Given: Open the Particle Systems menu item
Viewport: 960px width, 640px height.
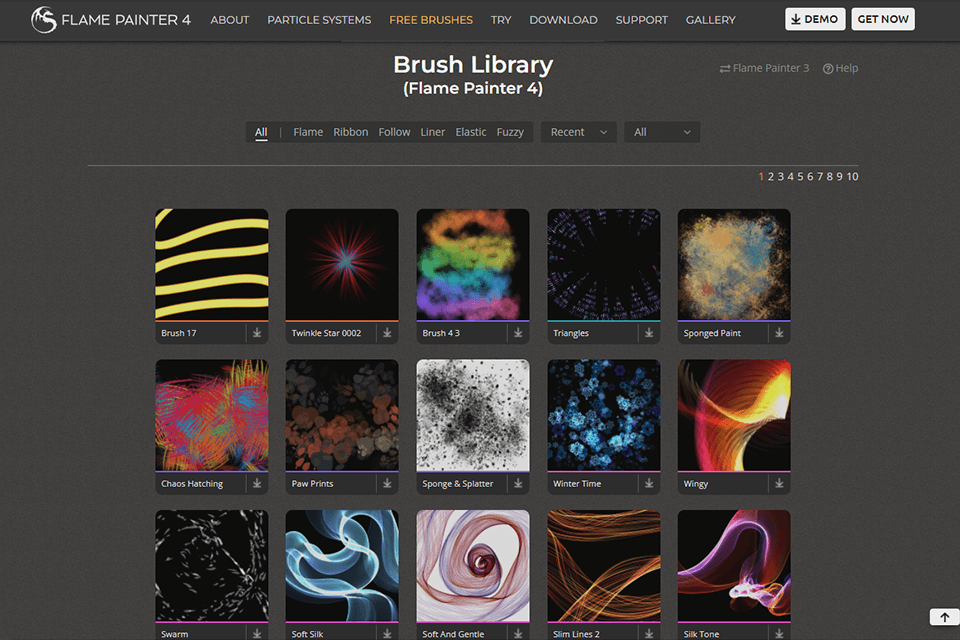Looking at the screenshot, I should point(319,20).
